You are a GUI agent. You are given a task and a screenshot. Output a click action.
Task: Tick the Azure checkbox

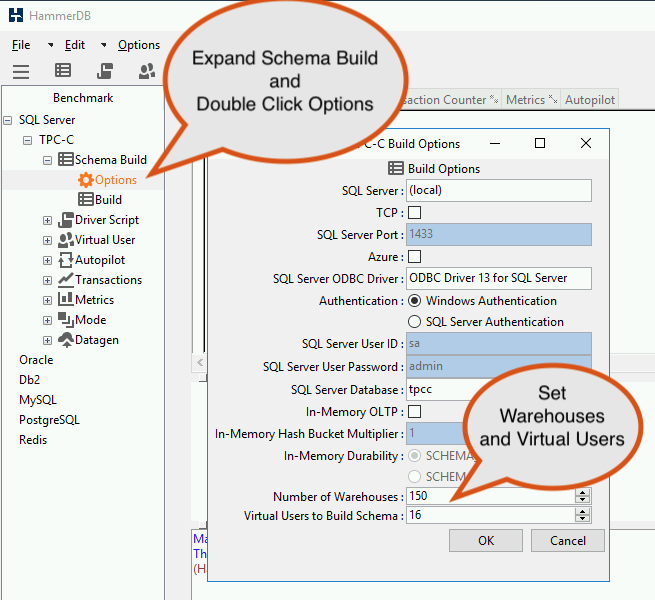coord(414,257)
